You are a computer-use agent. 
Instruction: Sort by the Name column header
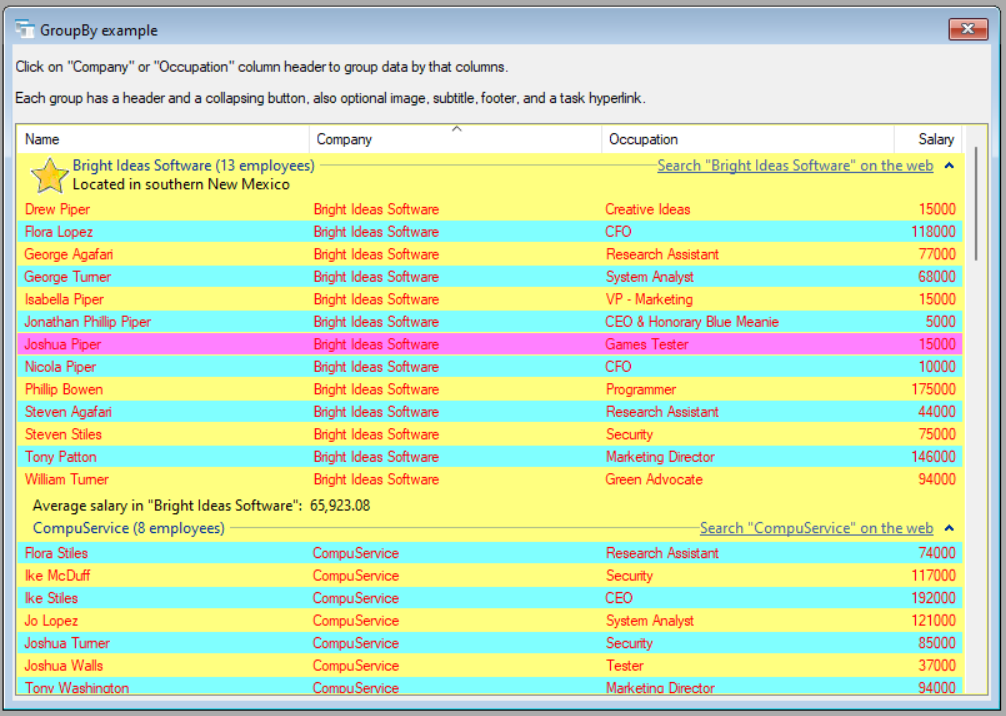point(162,139)
